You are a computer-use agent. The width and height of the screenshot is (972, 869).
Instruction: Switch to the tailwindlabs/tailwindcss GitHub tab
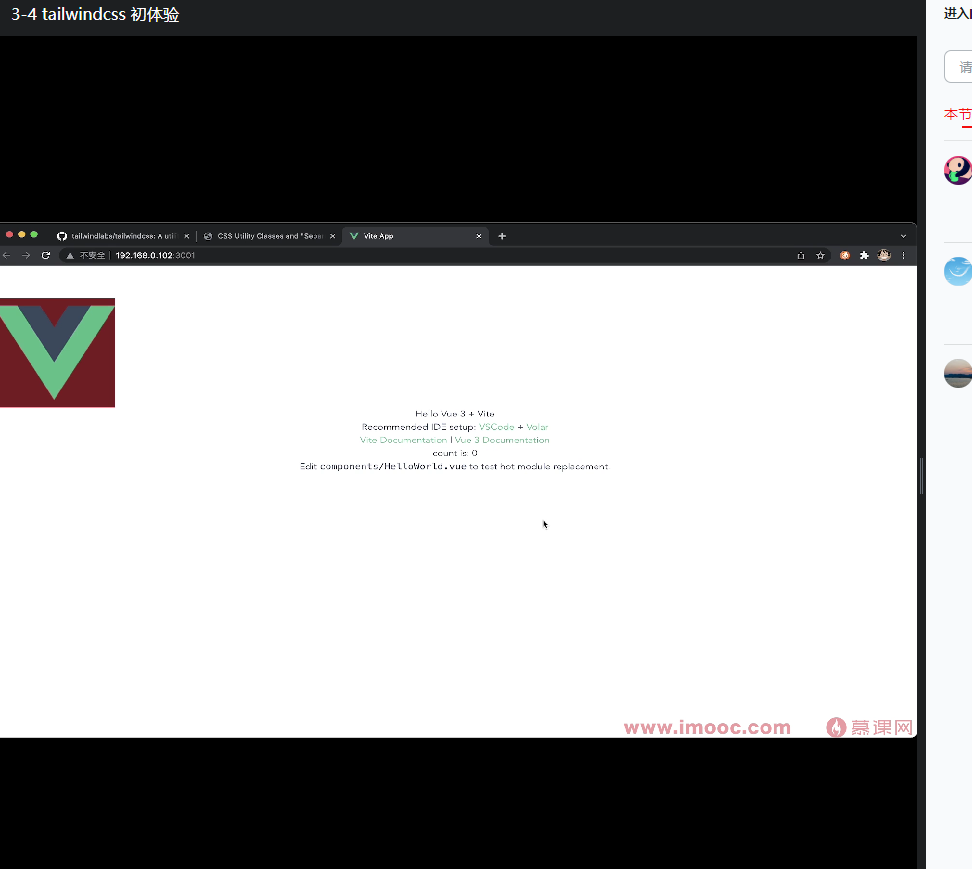(123, 236)
